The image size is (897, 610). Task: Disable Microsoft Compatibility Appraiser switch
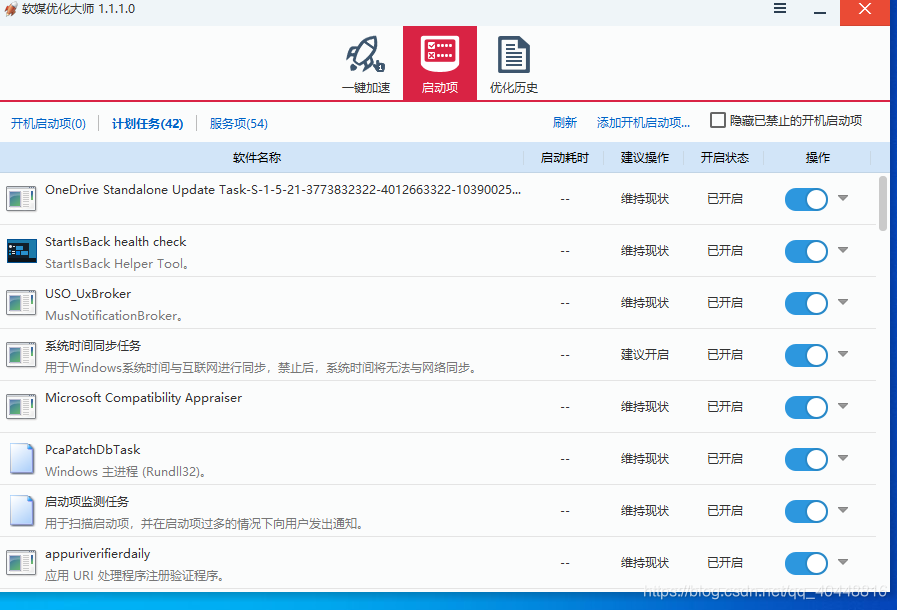click(806, 407)
